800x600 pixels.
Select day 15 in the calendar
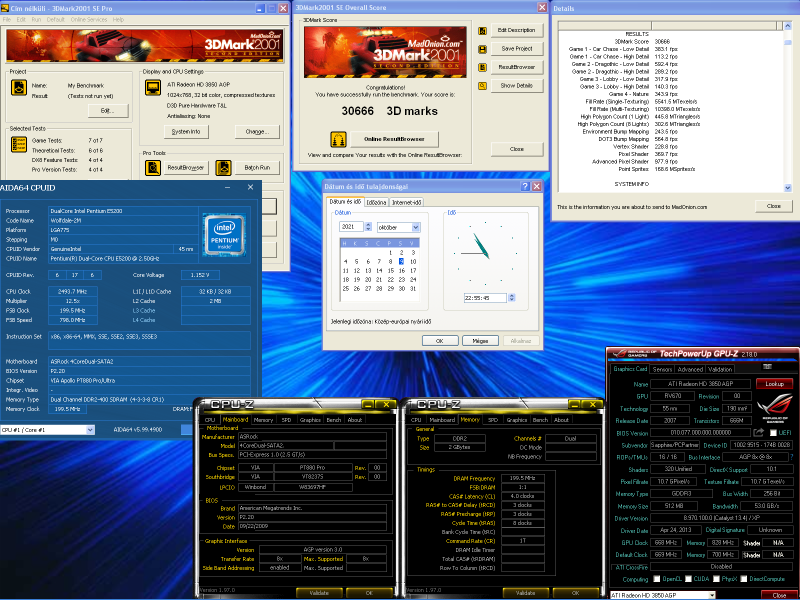point(390,271)
